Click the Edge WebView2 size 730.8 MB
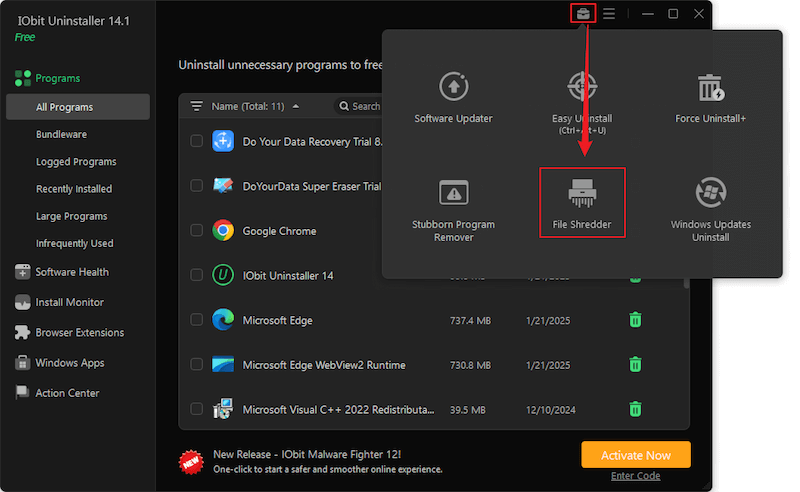 (x=470, y=365)
